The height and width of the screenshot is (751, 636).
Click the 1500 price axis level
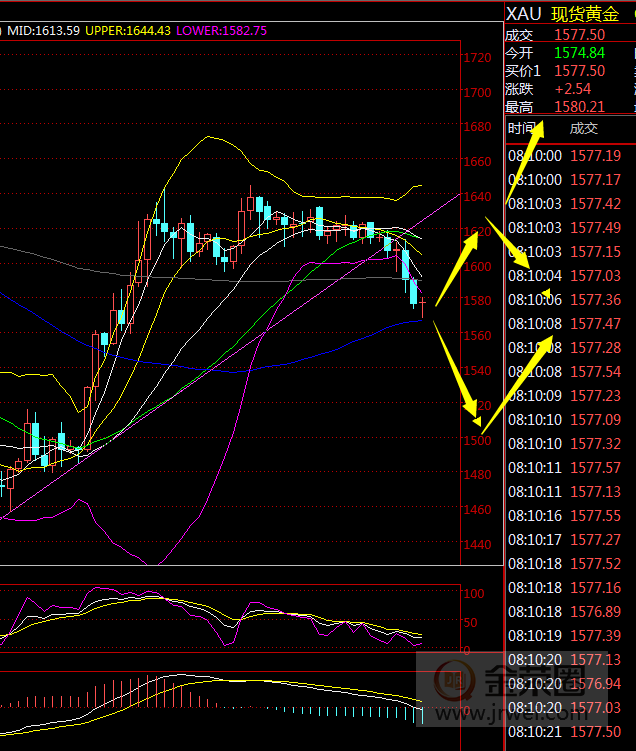[x=477, y=440]
